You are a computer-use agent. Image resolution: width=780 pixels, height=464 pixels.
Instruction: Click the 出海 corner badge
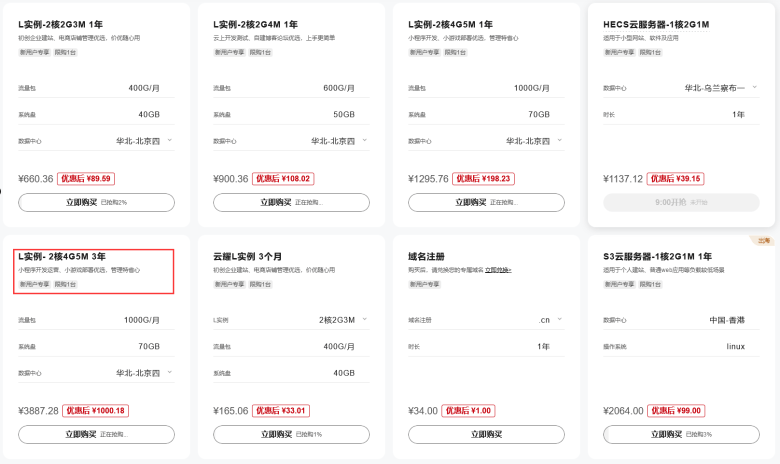pos(764,241)
